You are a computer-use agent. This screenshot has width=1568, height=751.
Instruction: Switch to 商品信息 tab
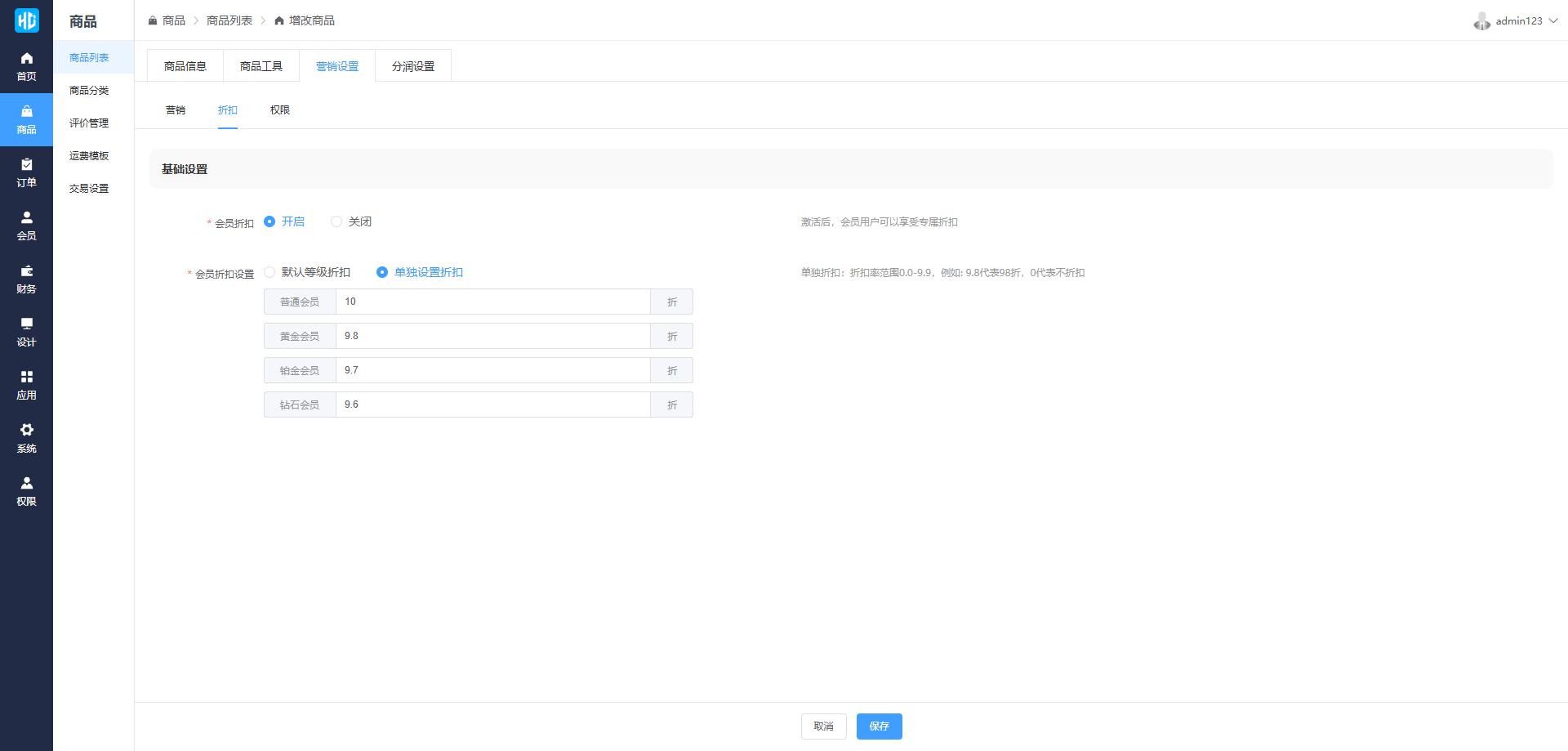tap(185, 66)
